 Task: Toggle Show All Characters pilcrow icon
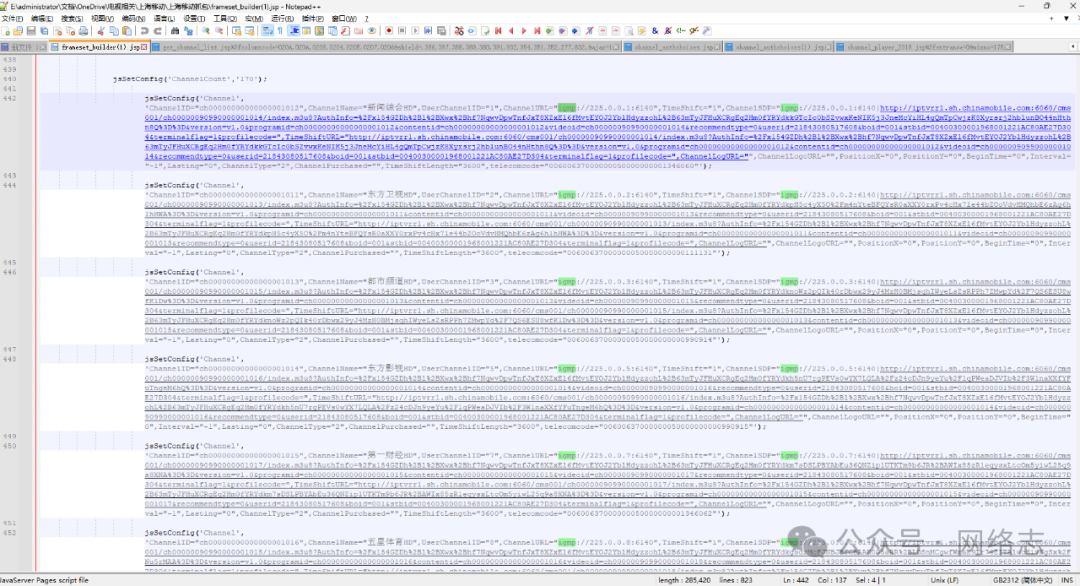click(x=280, y=31)
